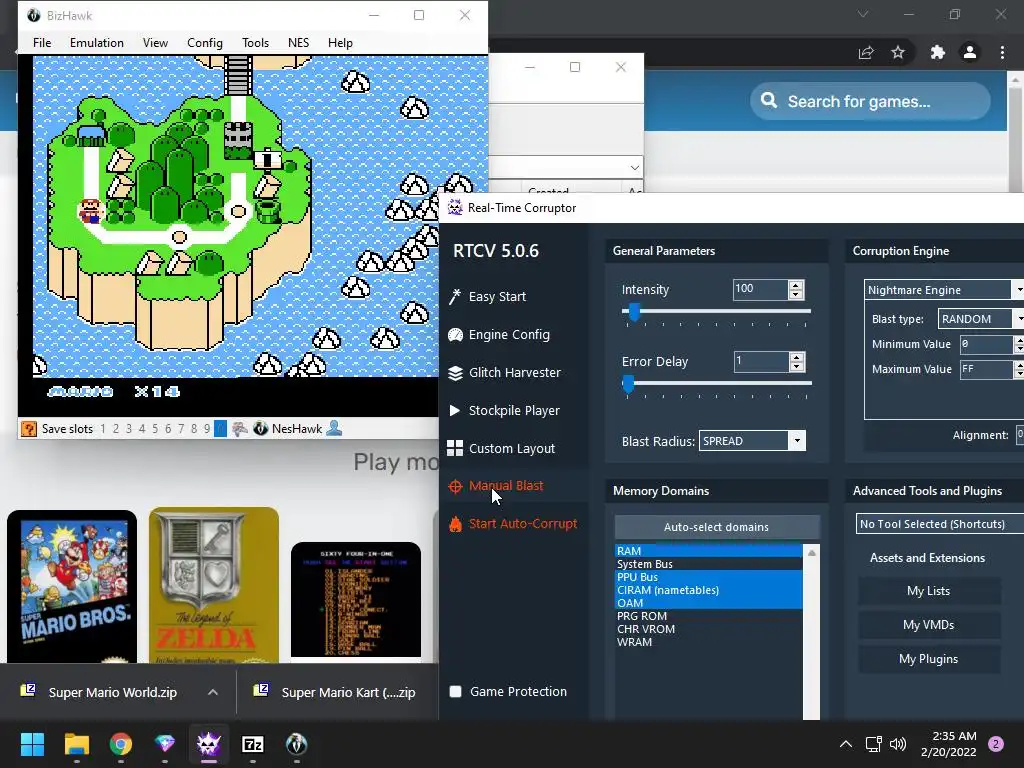The image size is (1024, 768).
Task: Open My VMDs button
Action: [929, 625]
